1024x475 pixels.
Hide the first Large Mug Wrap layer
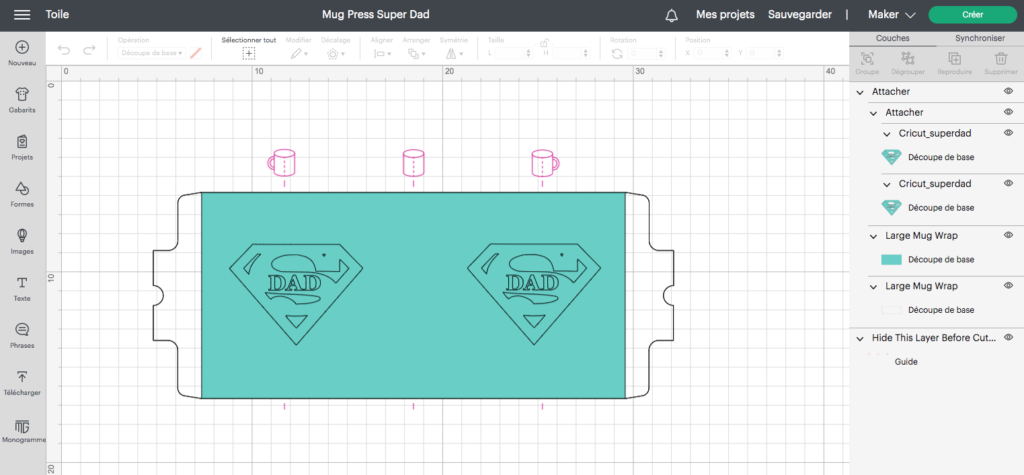tap(1008, 235)
